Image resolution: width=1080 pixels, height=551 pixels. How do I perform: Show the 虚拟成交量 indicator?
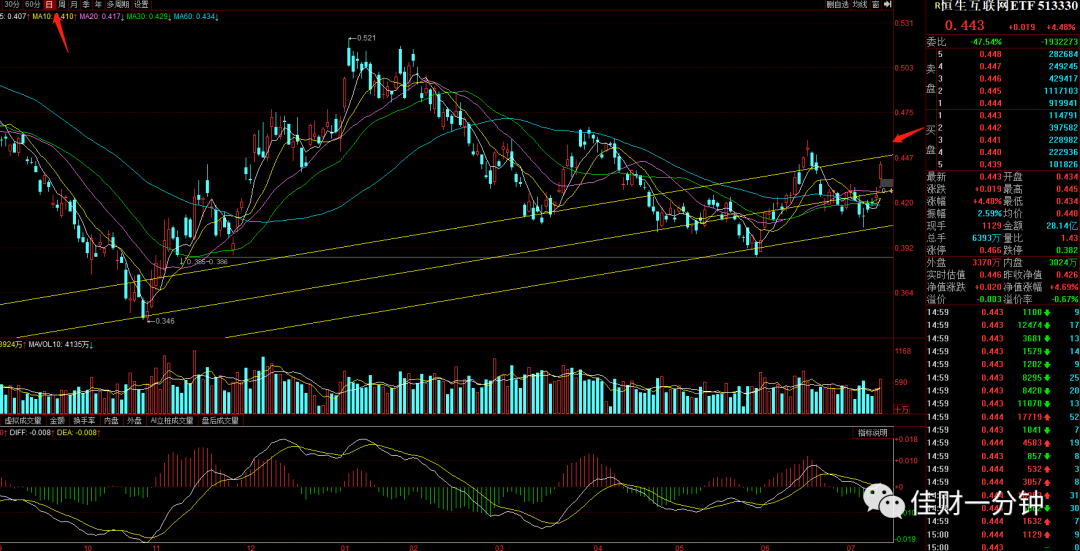click(x=23, y=419)
